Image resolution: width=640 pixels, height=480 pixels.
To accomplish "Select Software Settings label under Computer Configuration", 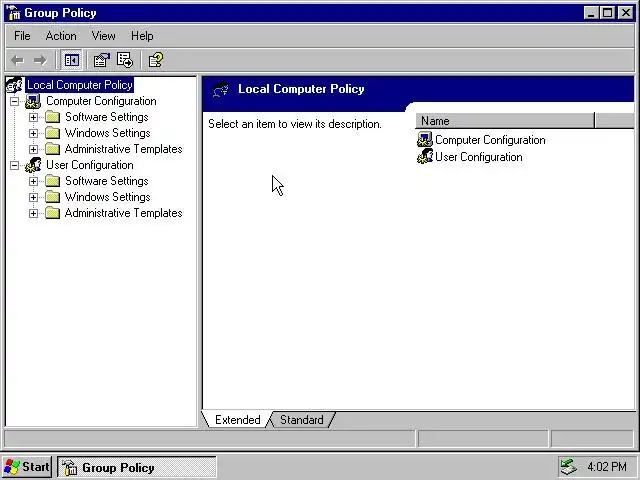I will click(x=107, y=117).
